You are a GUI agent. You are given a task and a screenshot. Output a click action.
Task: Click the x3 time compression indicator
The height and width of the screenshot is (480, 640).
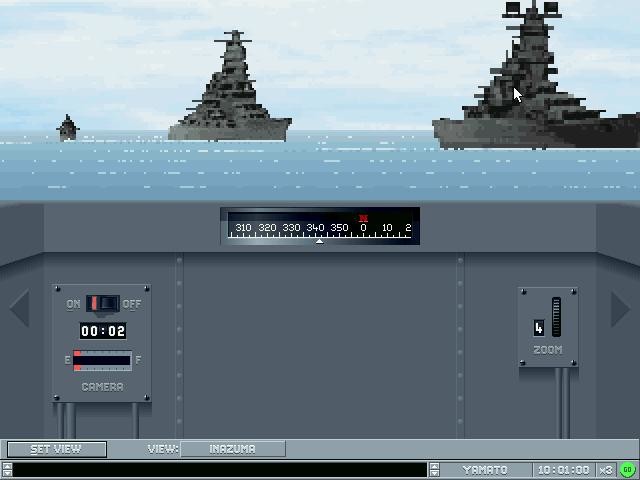pos(606,470)
